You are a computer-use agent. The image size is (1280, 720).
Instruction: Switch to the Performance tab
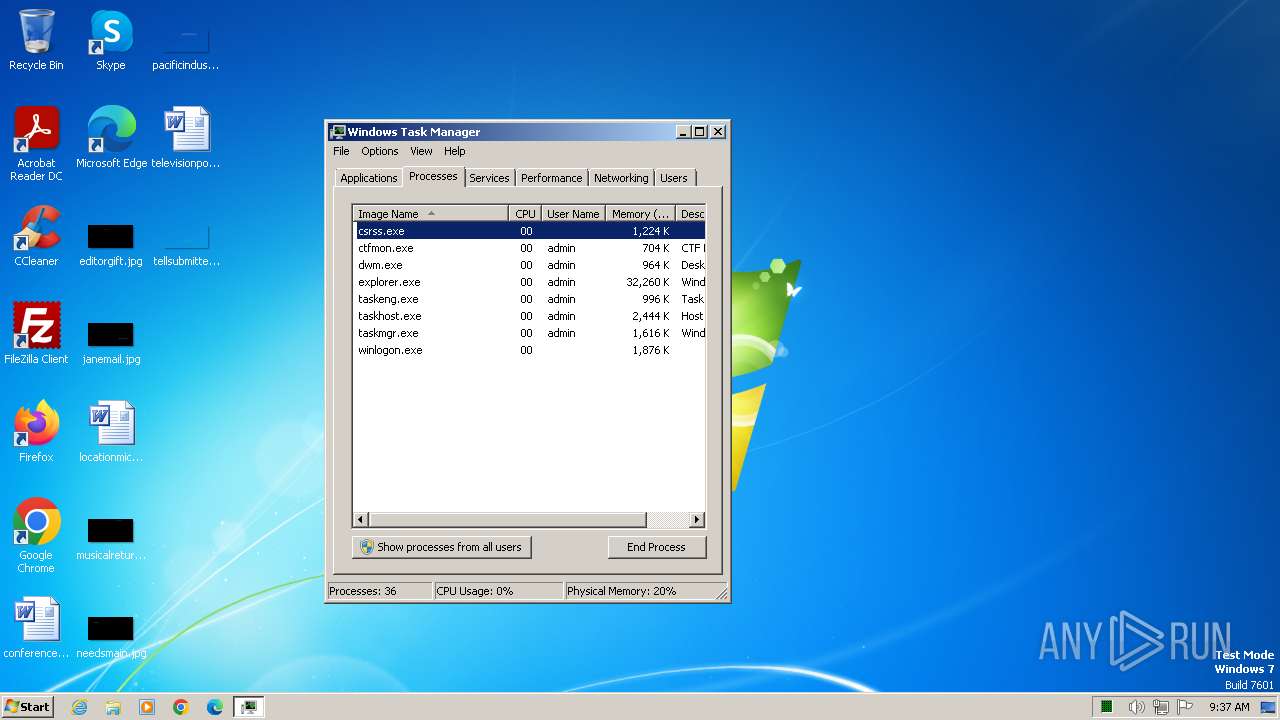click(551, 178)
